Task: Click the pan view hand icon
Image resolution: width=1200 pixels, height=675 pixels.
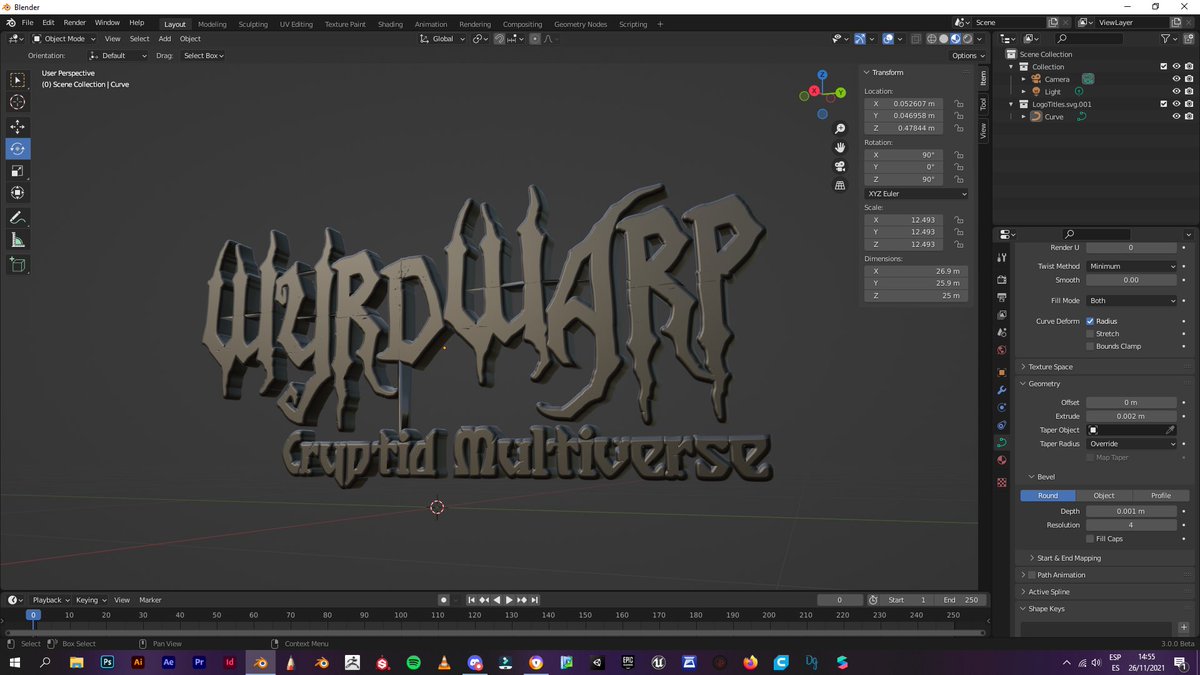Action: click(840, 147)
